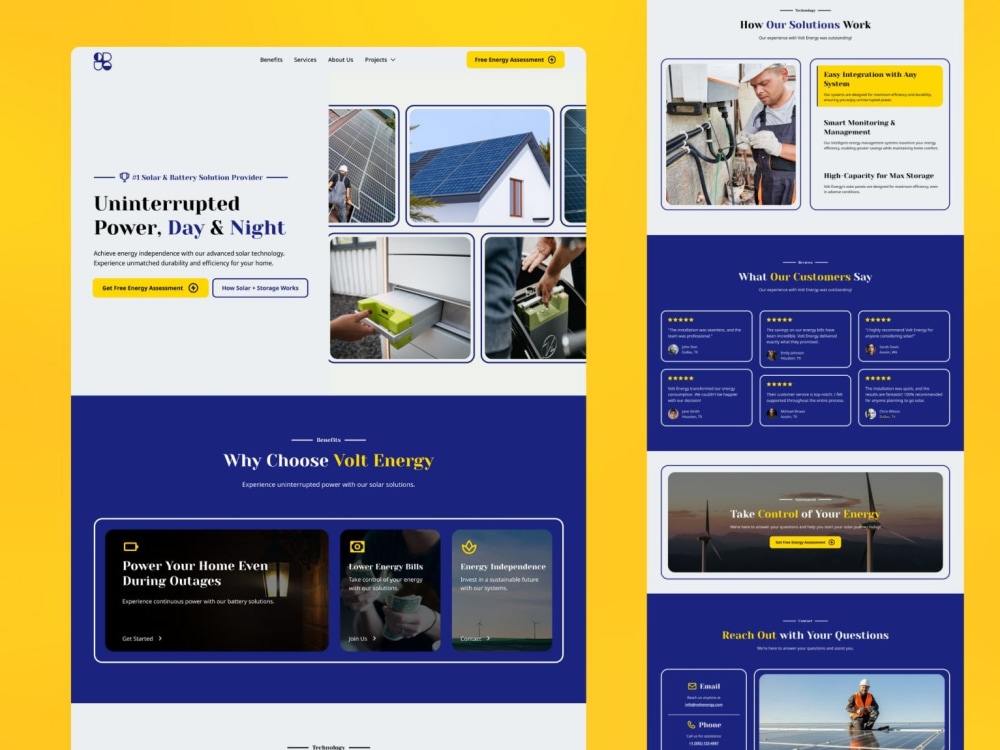
Task: Click money icon on Lower Energy Bills card
Action: coord(357,547)
